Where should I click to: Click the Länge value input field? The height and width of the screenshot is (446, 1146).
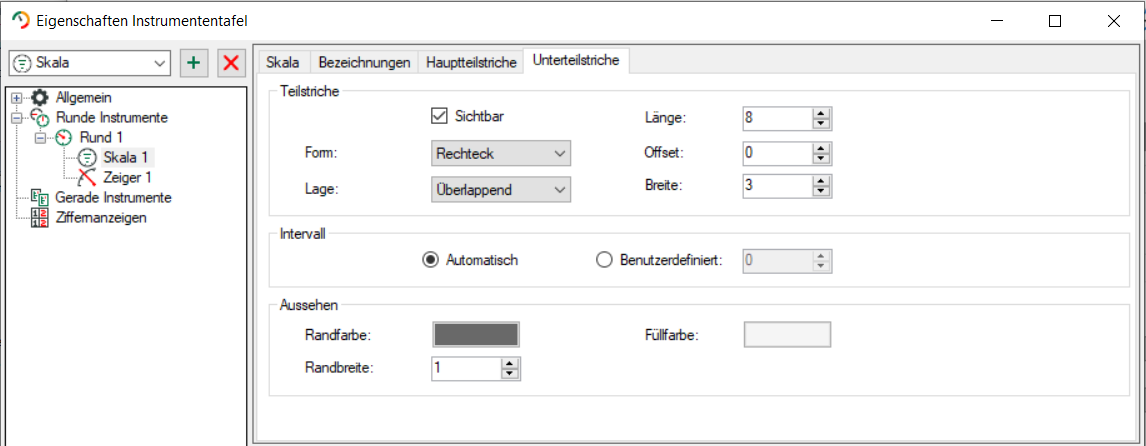[x=777, y=119]
